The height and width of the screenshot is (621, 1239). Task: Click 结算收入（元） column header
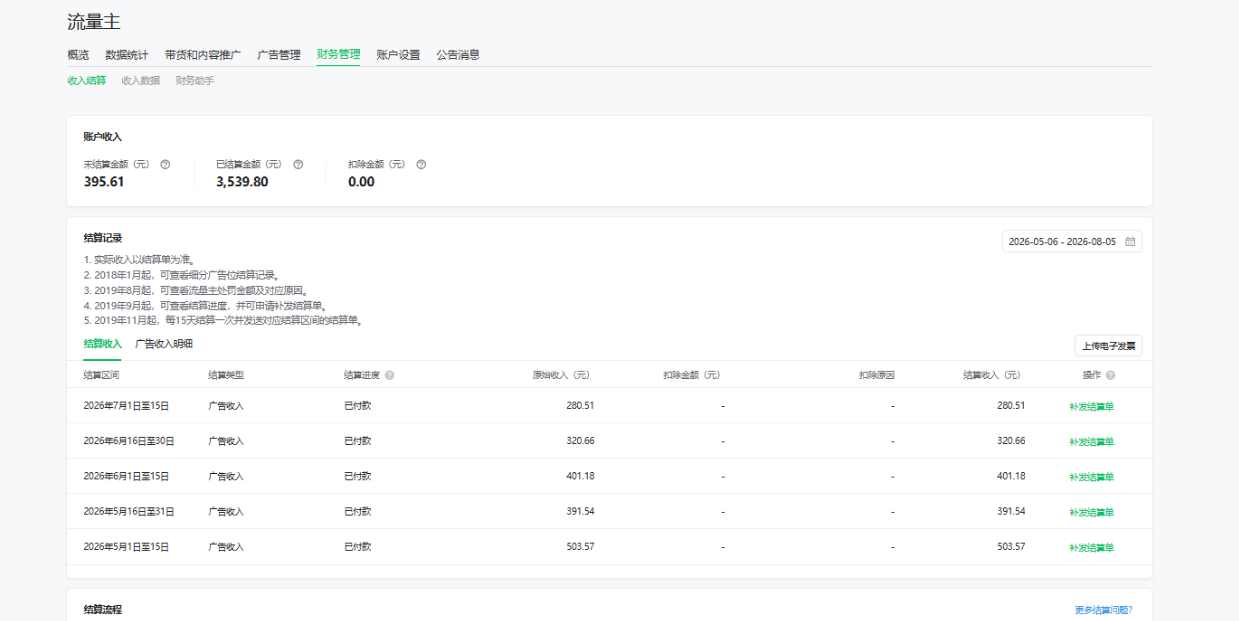(991, 375)
